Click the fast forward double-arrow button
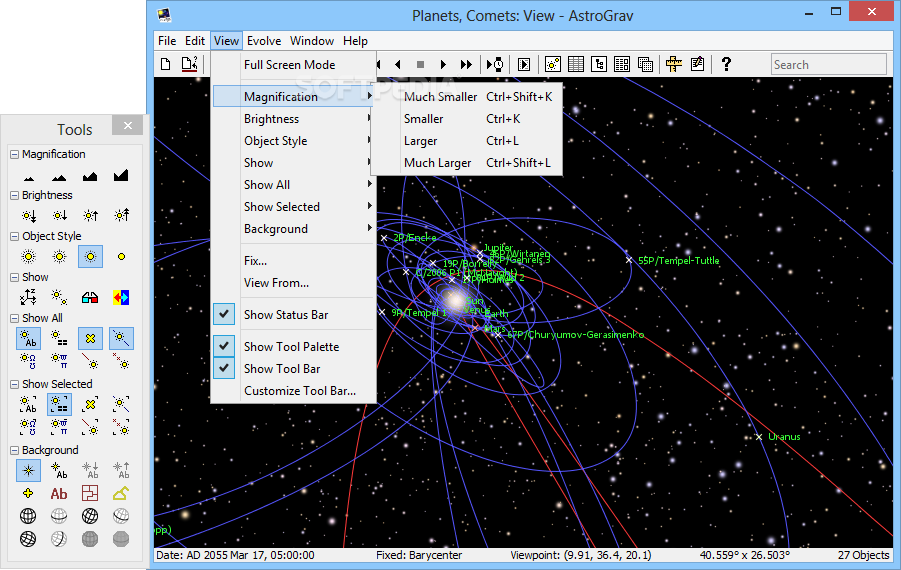Image resolution: width=901 pixels, height=570 pixels. pos(466,64)
